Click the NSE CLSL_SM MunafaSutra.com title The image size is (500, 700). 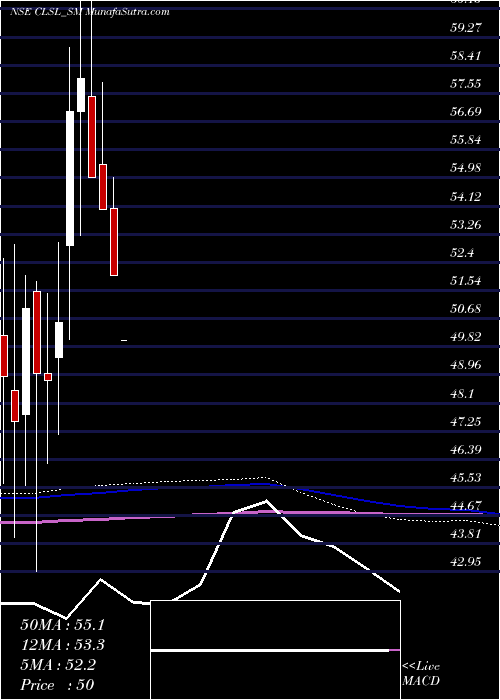89,12
